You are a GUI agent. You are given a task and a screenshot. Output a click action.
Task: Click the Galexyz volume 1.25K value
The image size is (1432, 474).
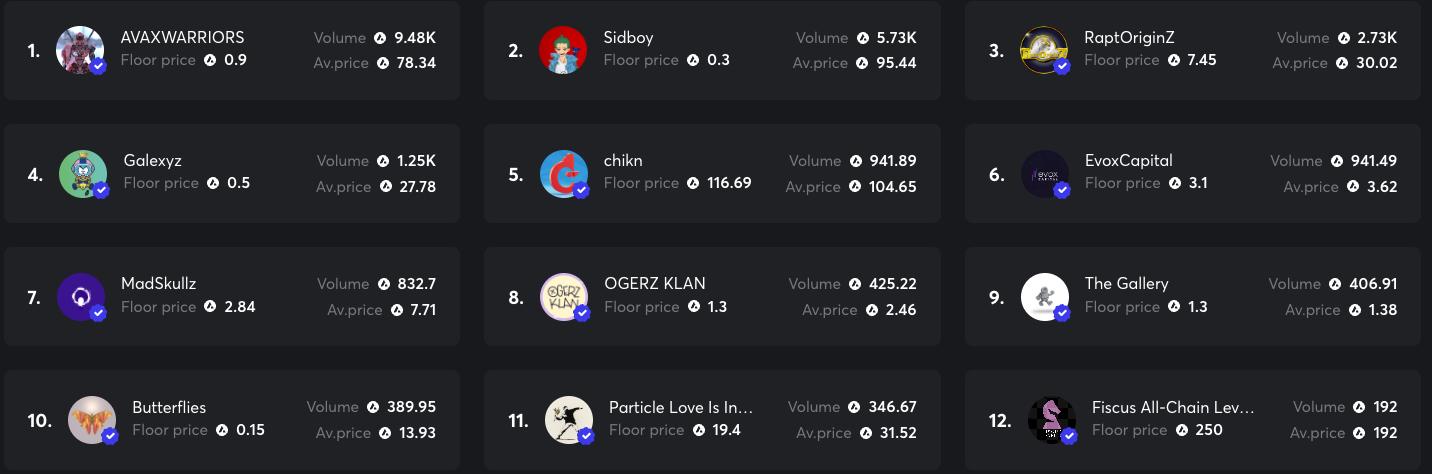coord(415,160)
